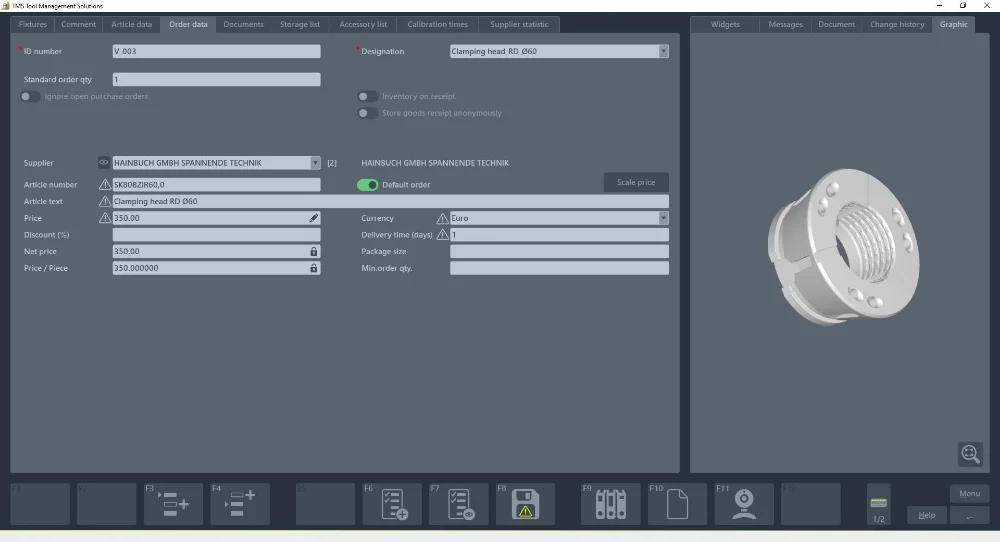1000x542 pixels.
Task: Click the pencil icon in Price field
Action: (x=314, y=218)
